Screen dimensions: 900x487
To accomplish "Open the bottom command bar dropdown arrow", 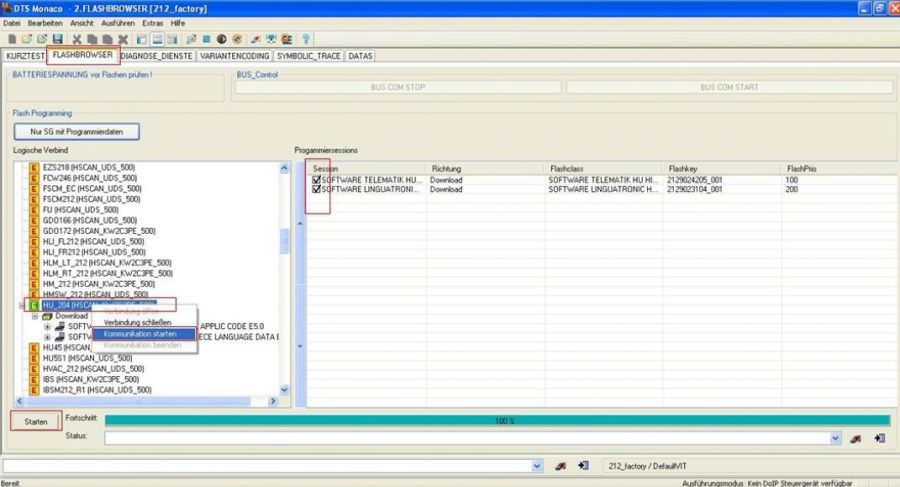I will pos(538,465).
